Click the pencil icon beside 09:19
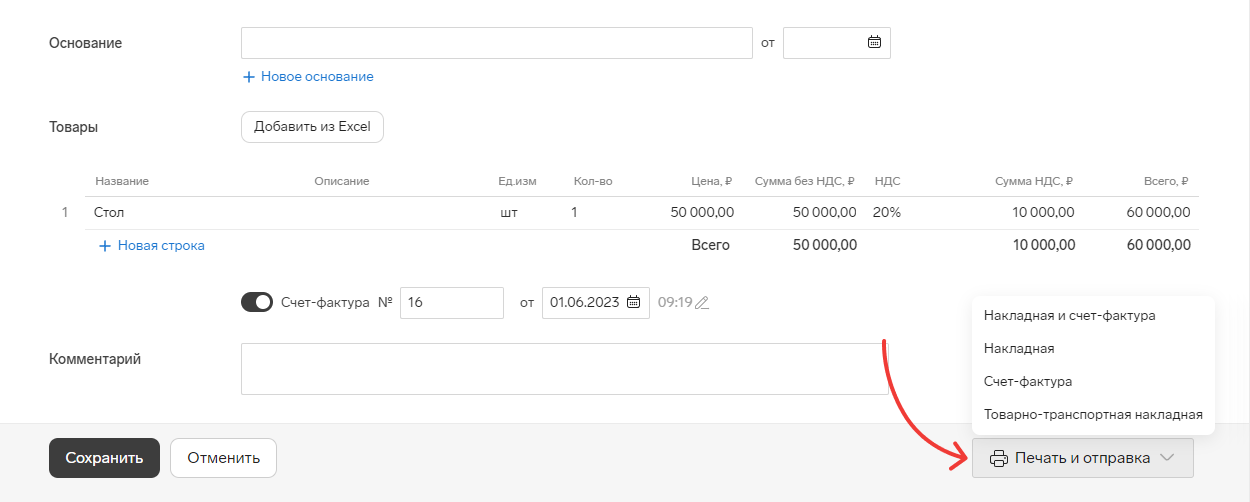The width and height of the screenshot is (1250, 502). (x=702, y=303)
